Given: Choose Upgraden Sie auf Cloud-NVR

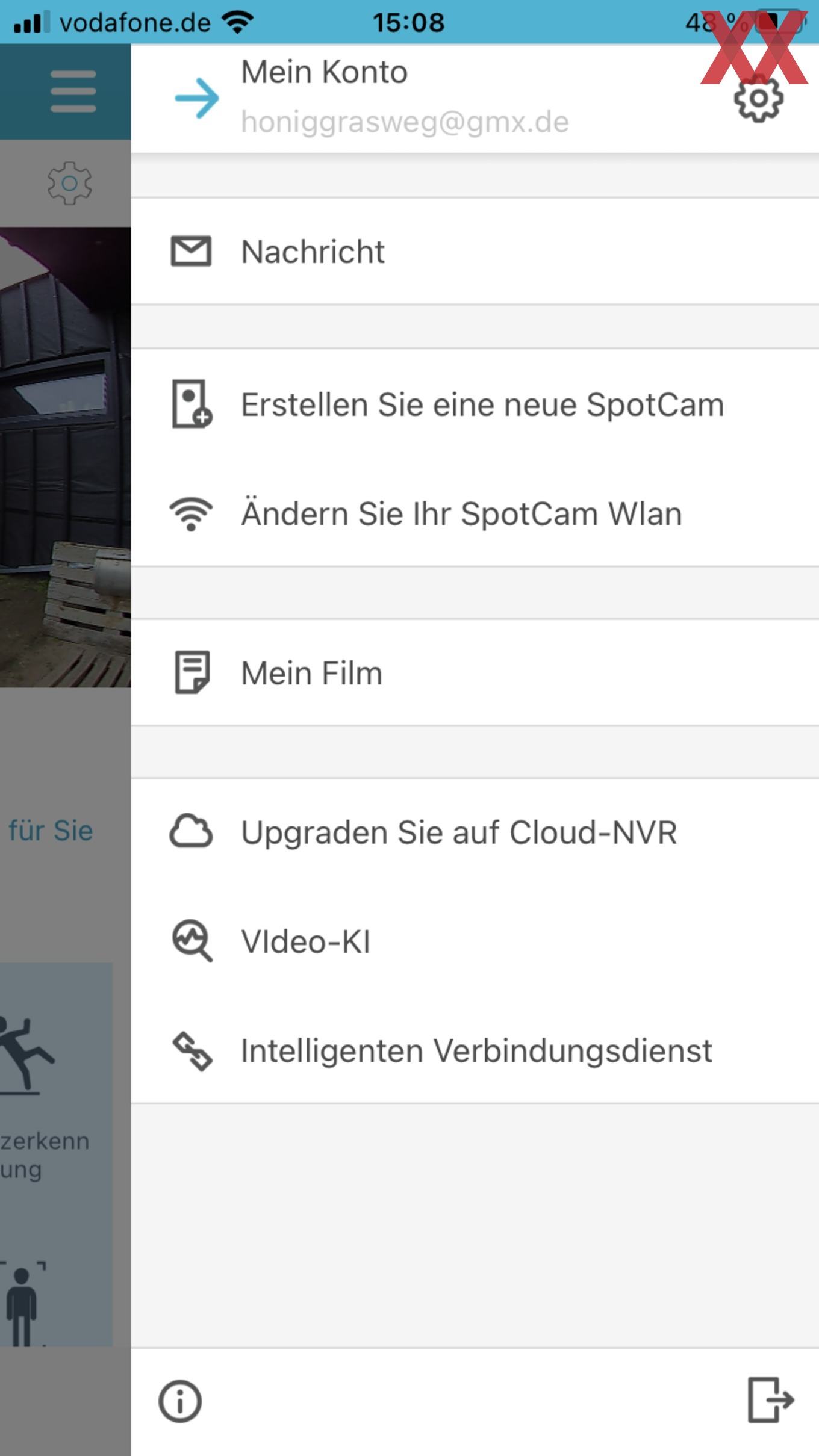Looking at the screenshot, I should click(x=475, y=832).
